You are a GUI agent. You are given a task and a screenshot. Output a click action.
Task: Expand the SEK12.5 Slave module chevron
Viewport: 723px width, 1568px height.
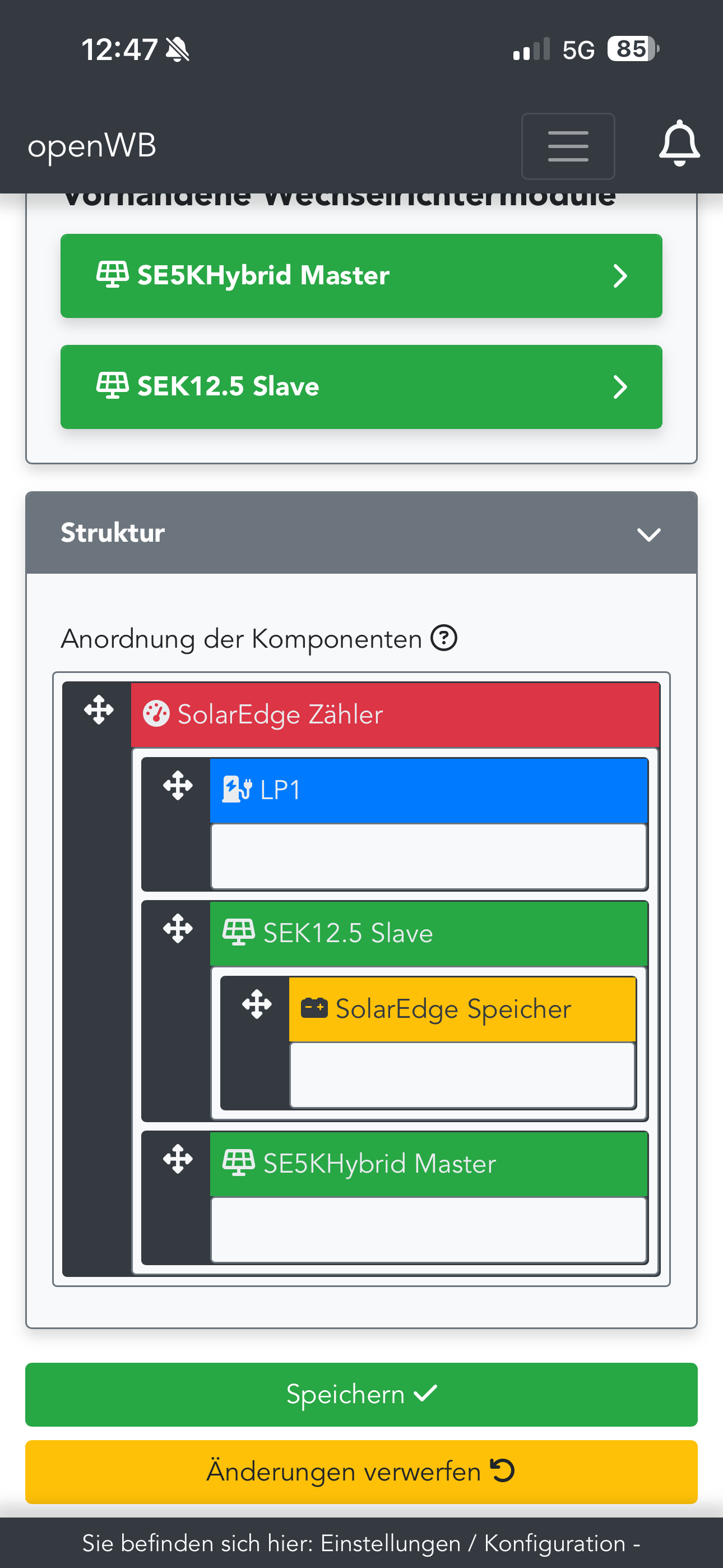coord(619,387)
